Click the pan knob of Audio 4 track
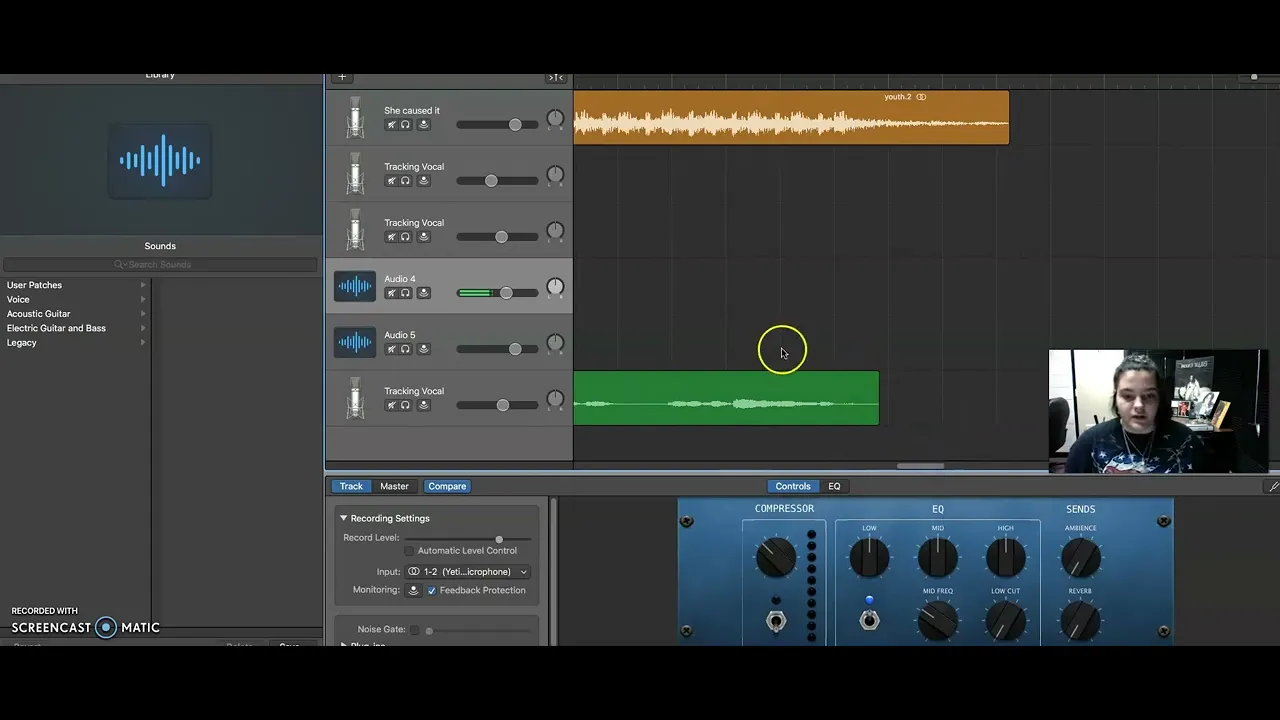This screenshot has height=720, width=1280. tap(555, 287)
